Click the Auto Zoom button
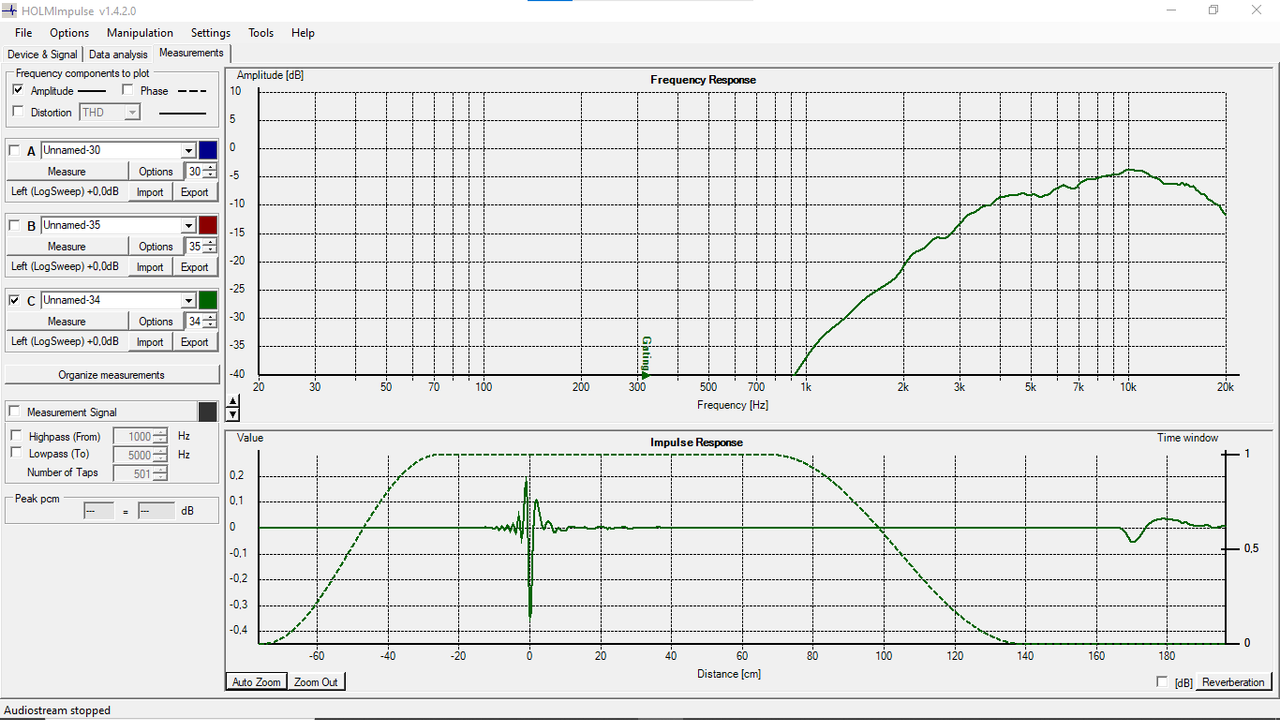The image size is (1280, 720). coord(257,682)
